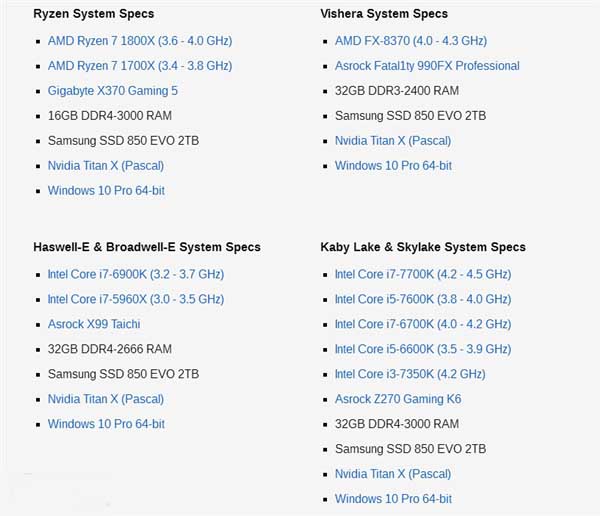
Task: Click the Intel Core i7-5960X link
Action: click(135, 299)
